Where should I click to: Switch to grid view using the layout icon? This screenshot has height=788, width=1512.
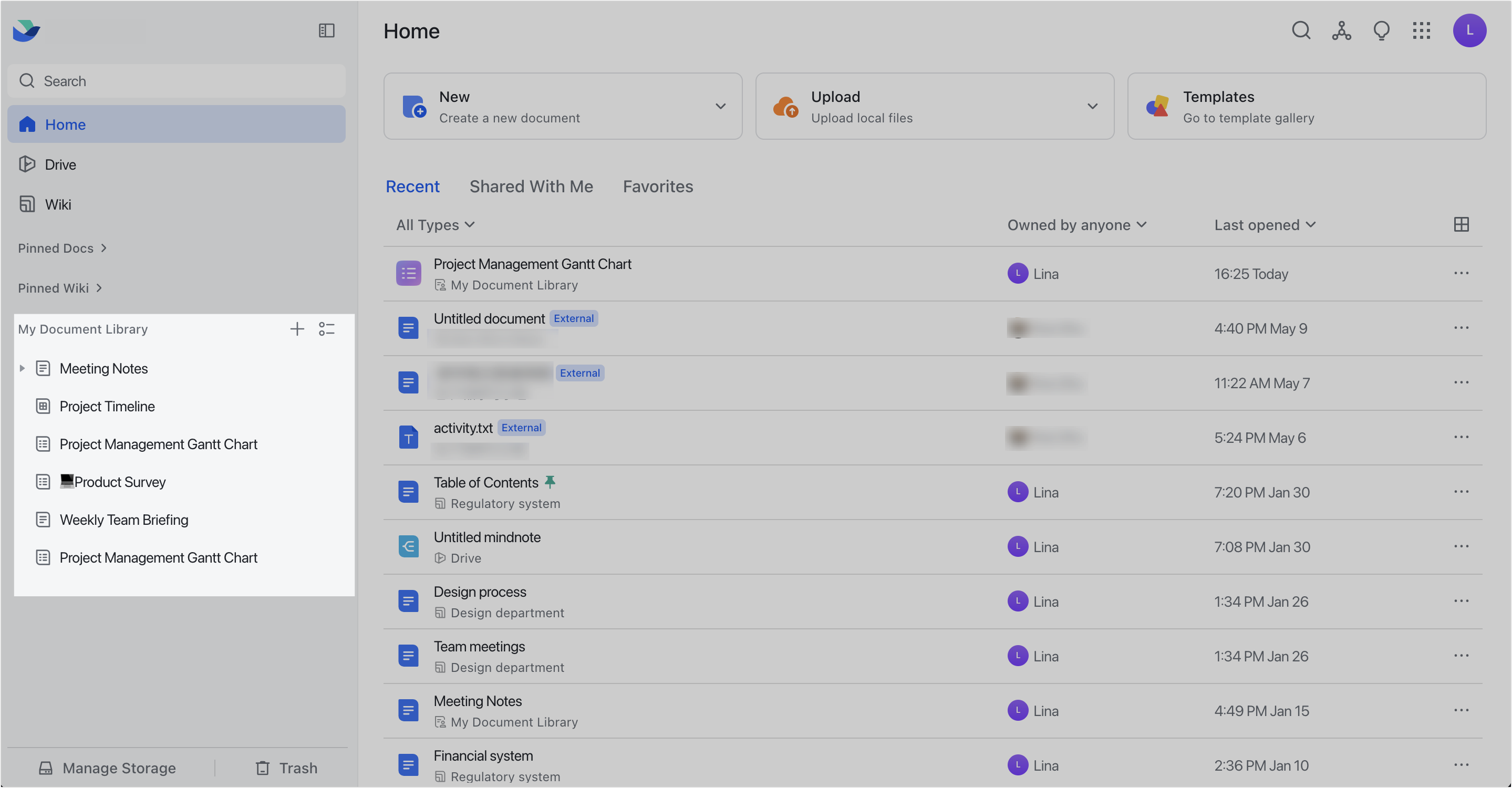1461,224
